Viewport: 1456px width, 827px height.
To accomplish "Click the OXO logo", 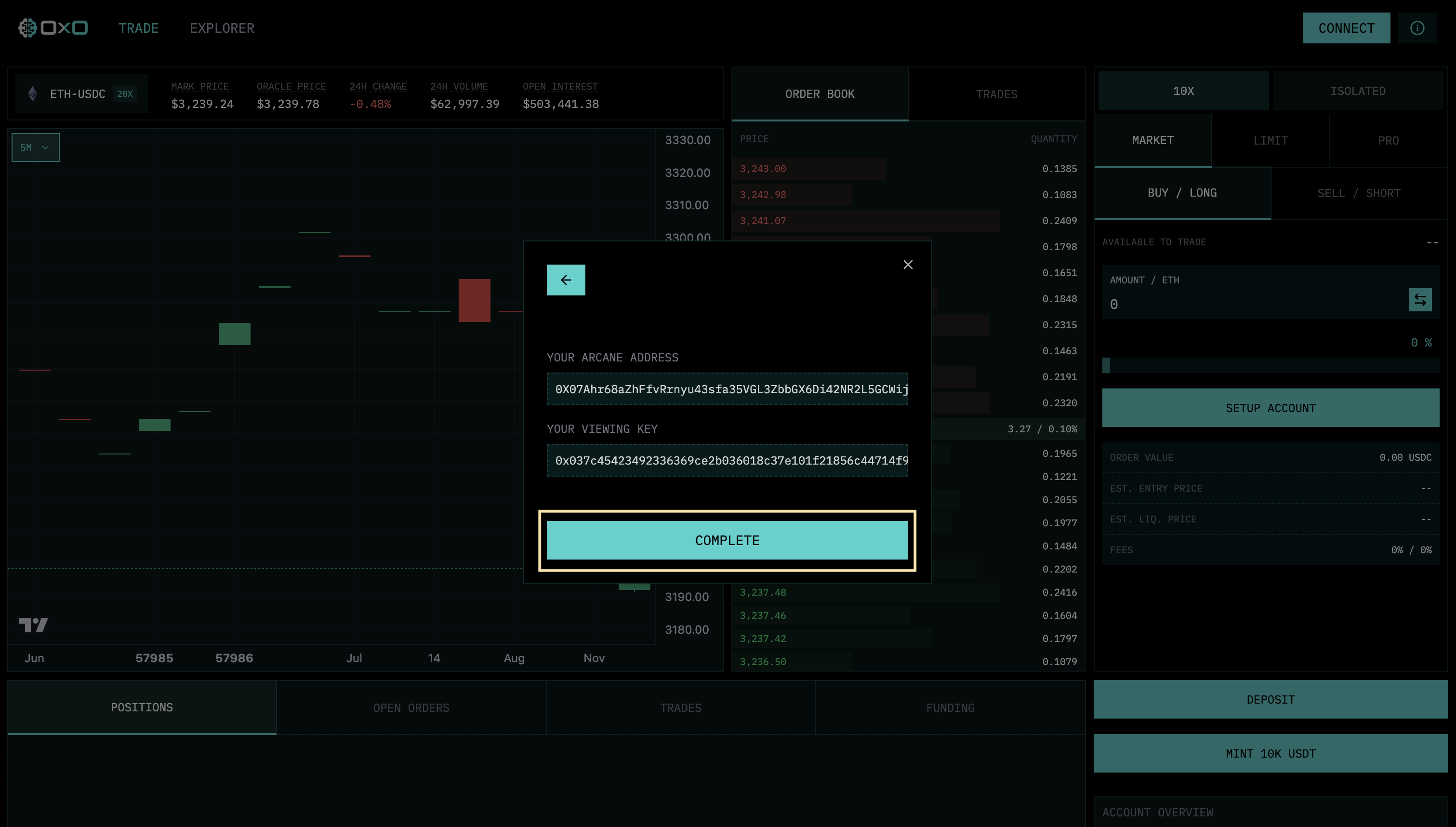I will point(53,28).
